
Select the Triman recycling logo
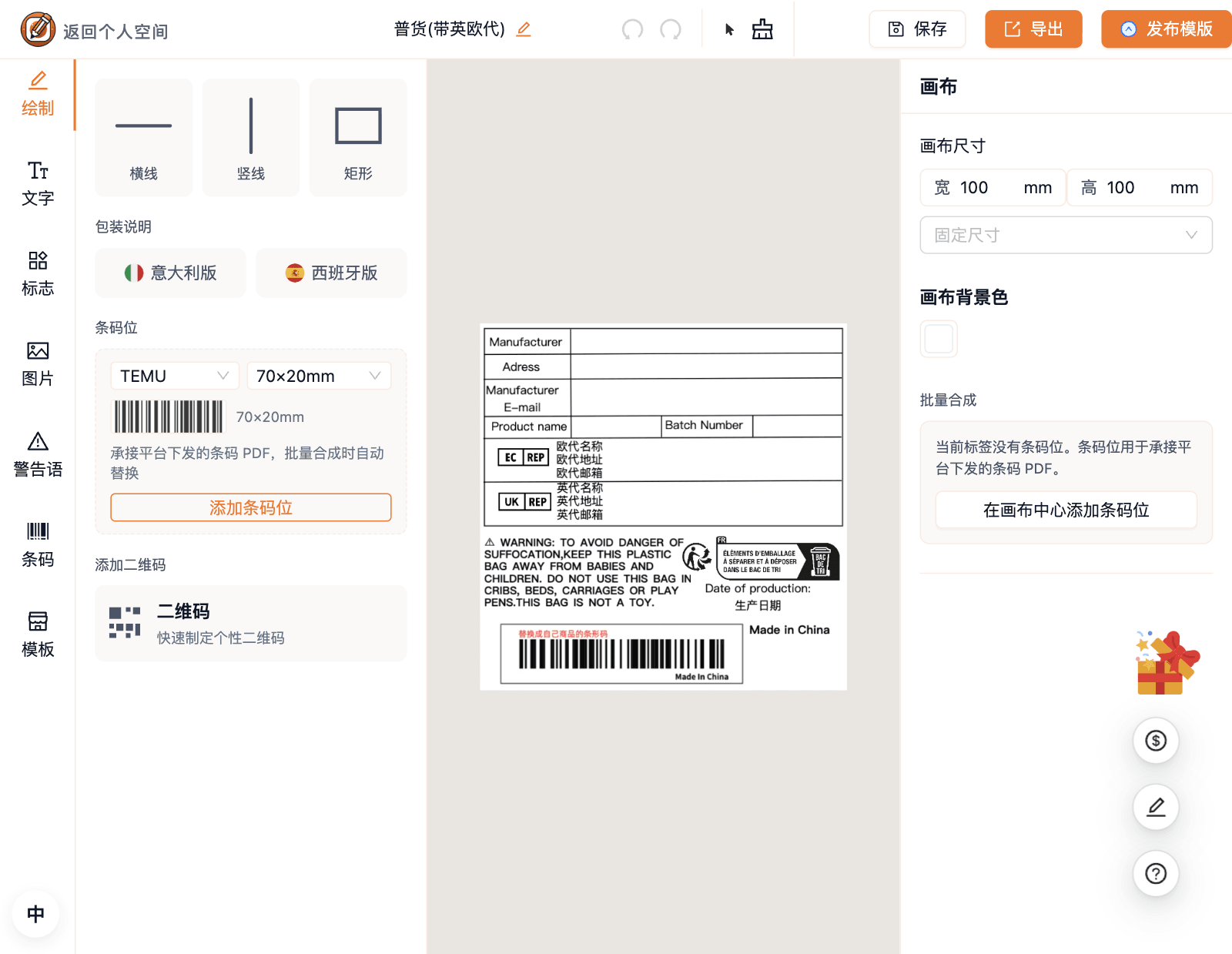(698, 557)
